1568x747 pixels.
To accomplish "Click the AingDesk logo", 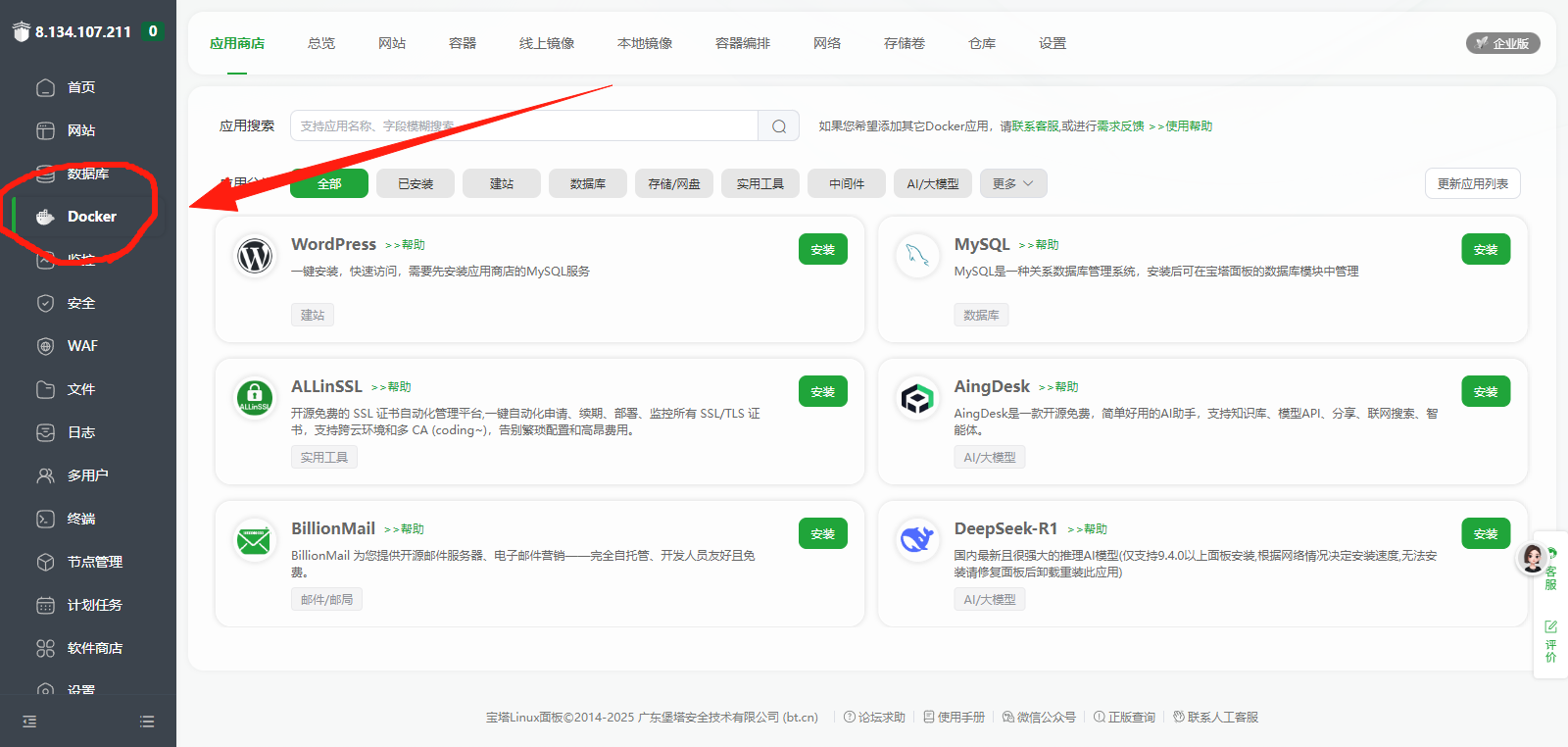I will pyautogui.click(x=918, y=399).
